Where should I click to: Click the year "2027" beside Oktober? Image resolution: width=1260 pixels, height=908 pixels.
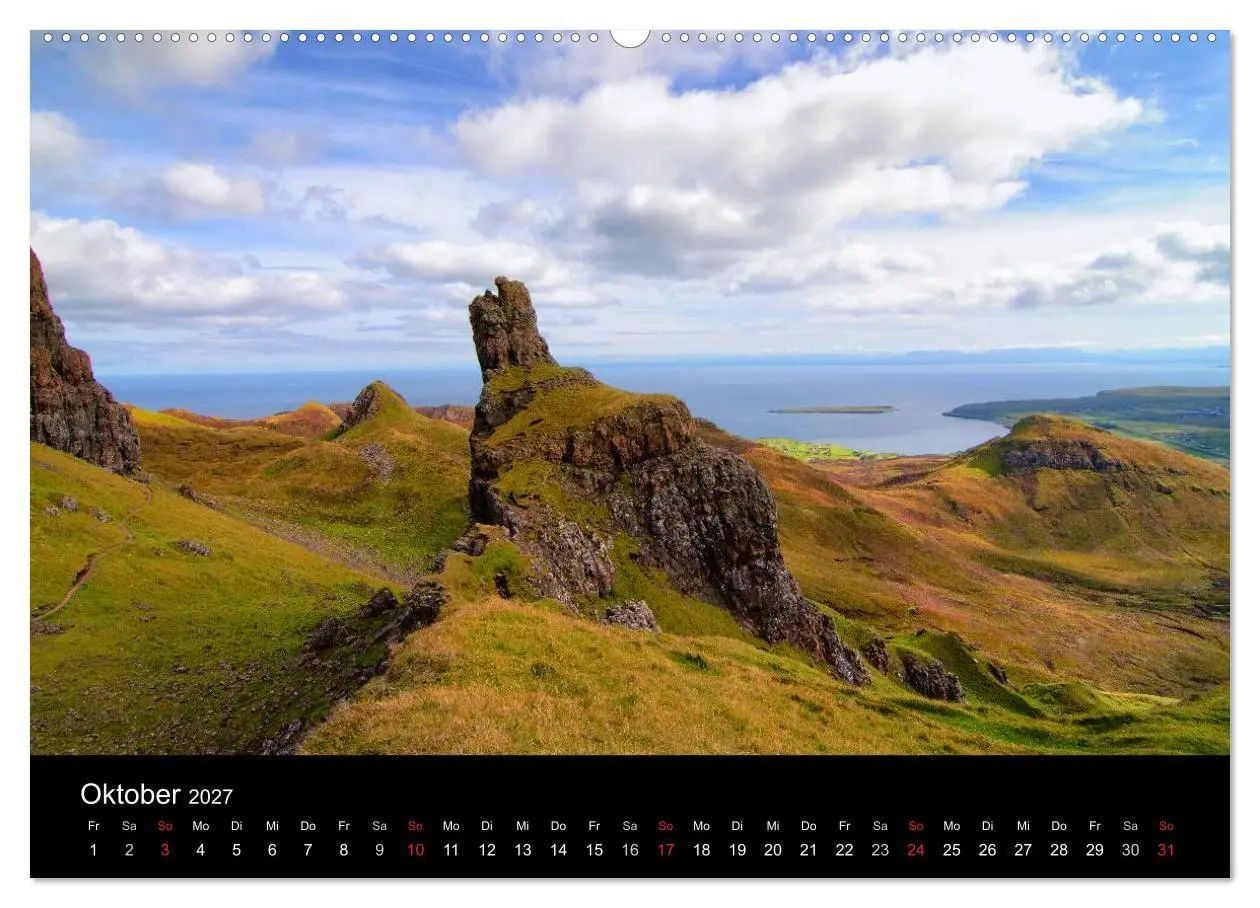click(x=210, y=797)
